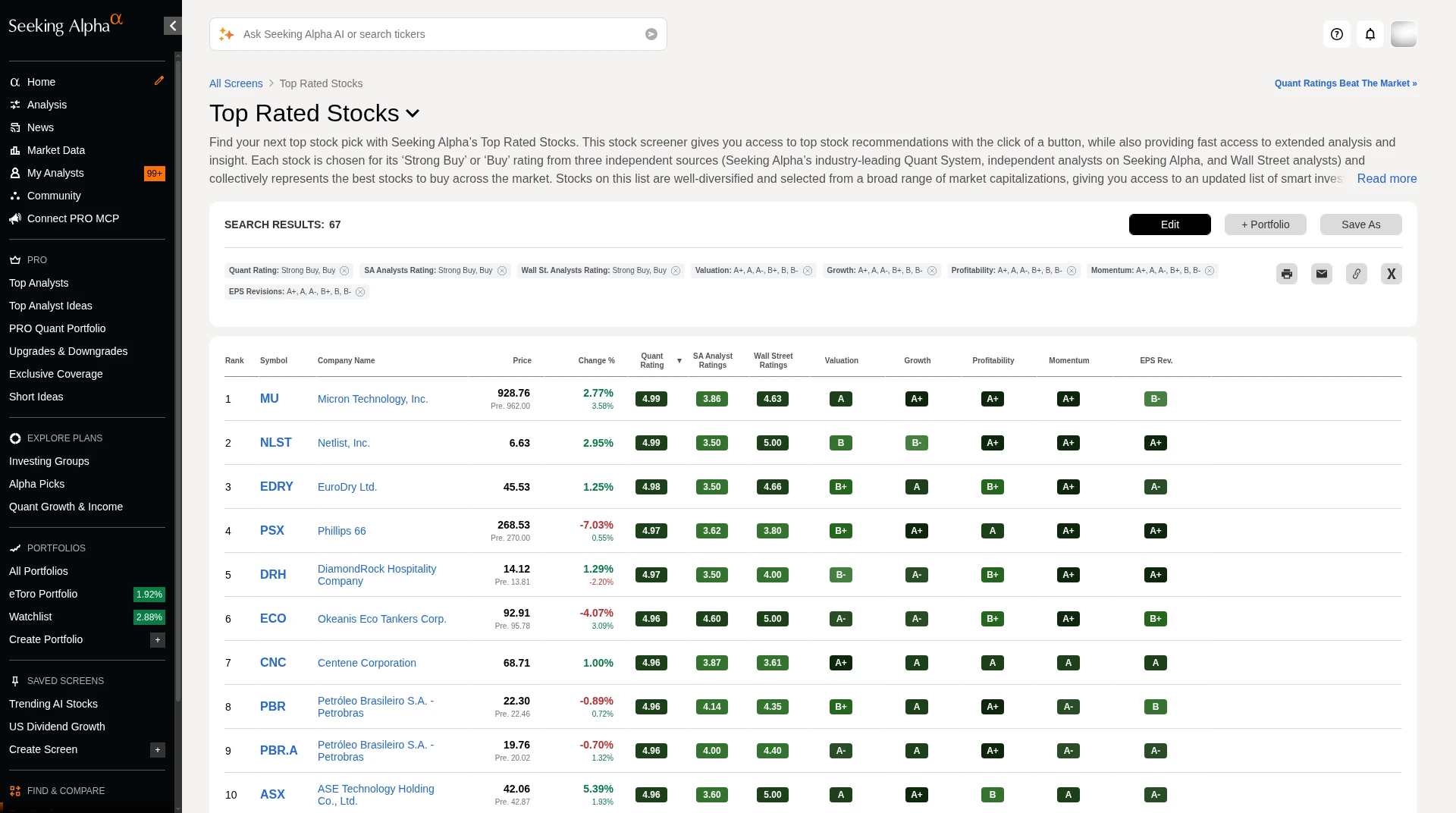Remove the Profitability filter chip
Viewport: 1456px width, 813px height.
tap(1072, 271)
